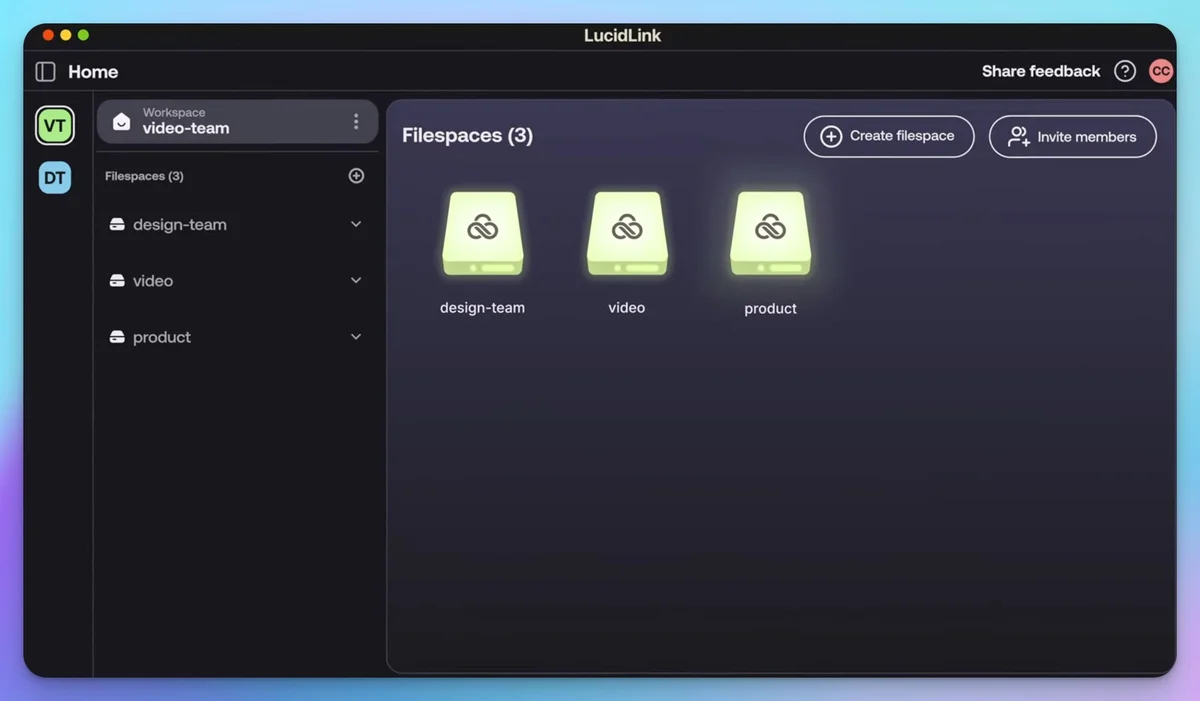Image resolution: width=1200 pixels, height=701 pixels.
Task: Click the Create filespace button
Action: pyautogui.click(x=888, y=136)
